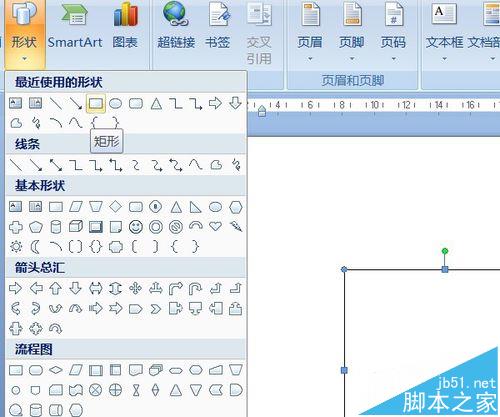Choose the Block Arc shape
500x417 pixels.
point(196,226)
